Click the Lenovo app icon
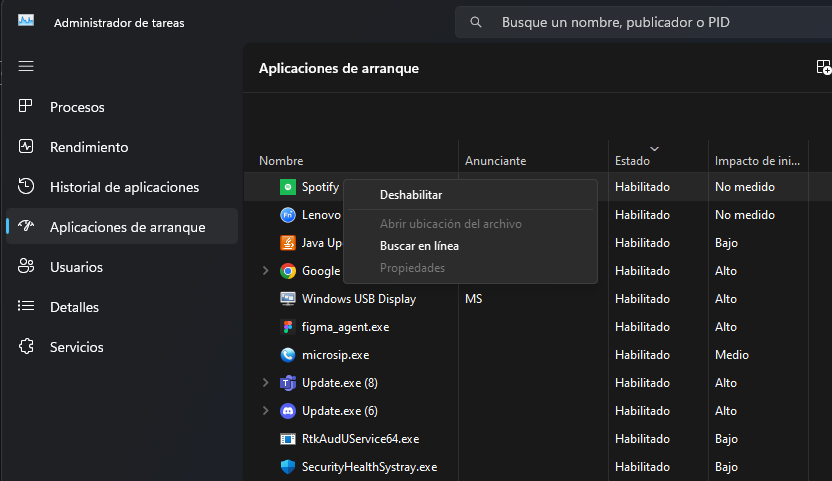832x481 pixels. pyautogui.click(x=288, y=215)
